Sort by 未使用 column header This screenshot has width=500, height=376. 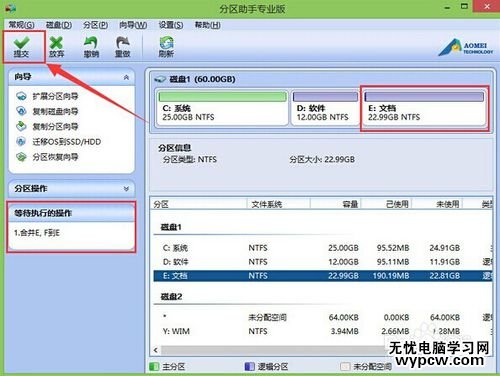(x=437, y=204)
